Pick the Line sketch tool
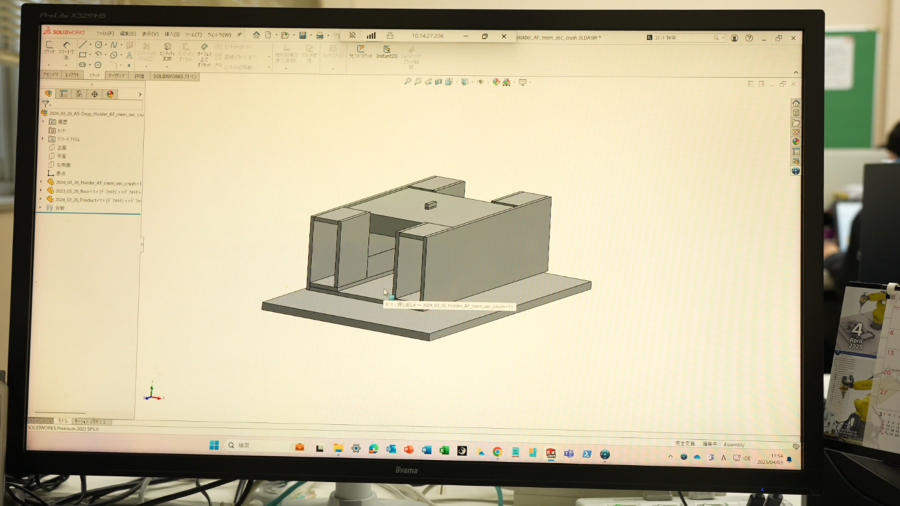The height and width of the screenshot is (506, 900). (83, 44)
